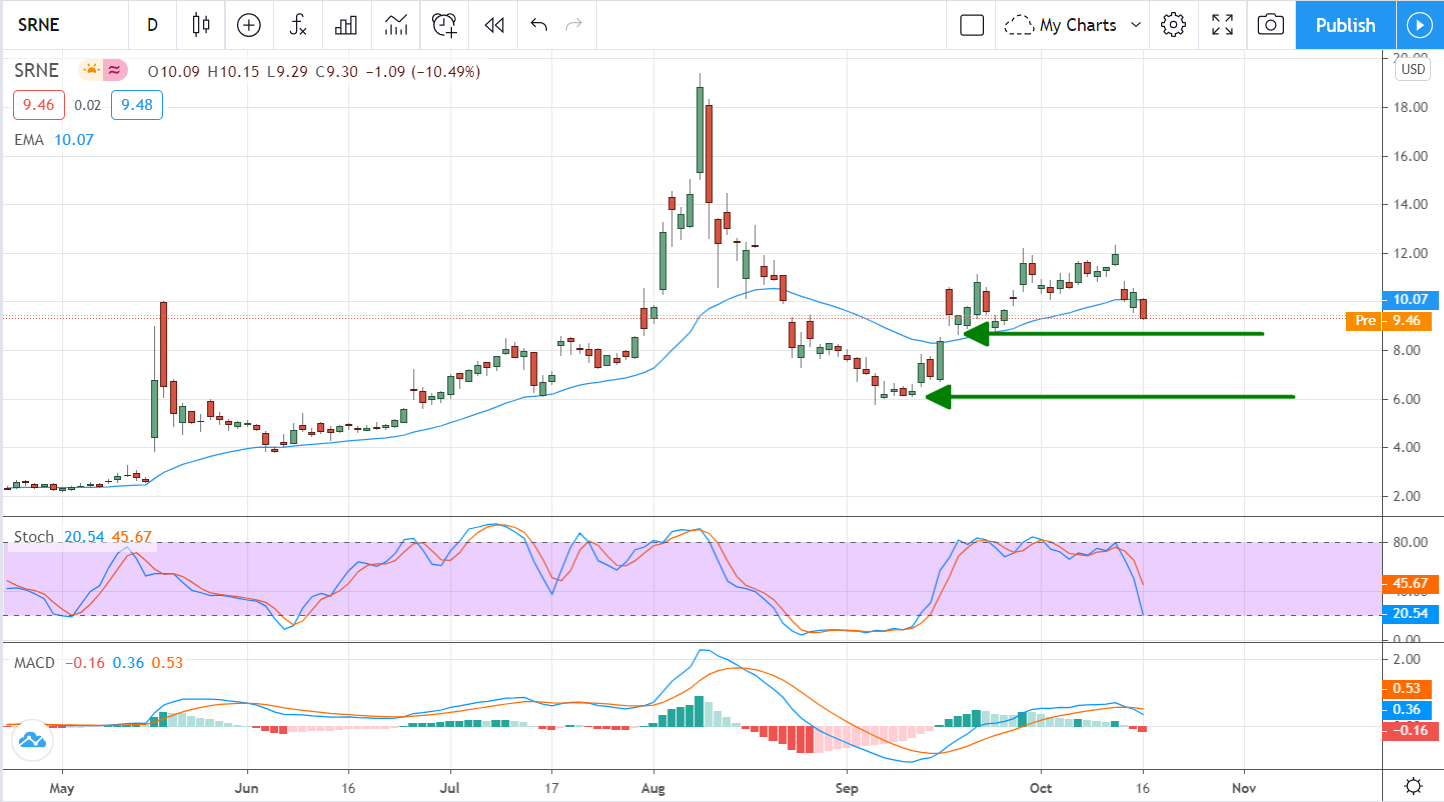The image size is (1444, 802).
Task: Open the financials bar chart icon
Action: click(x=346, y=25)
